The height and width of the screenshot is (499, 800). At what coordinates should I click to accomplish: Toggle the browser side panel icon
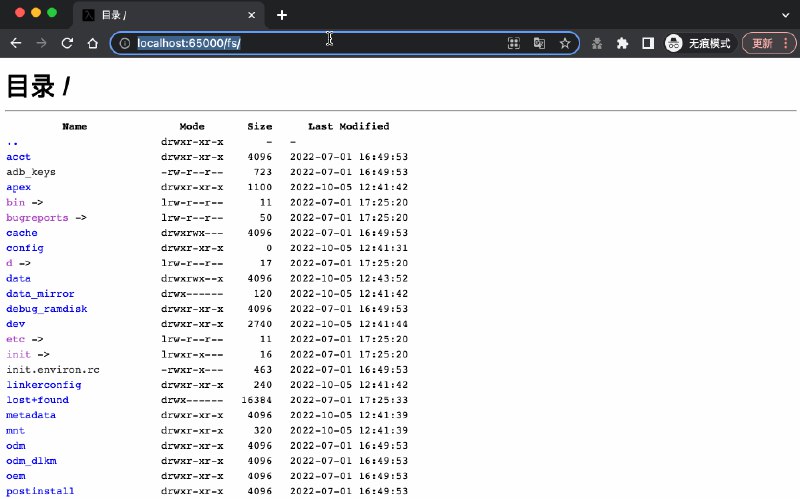[x=648, y=43]
